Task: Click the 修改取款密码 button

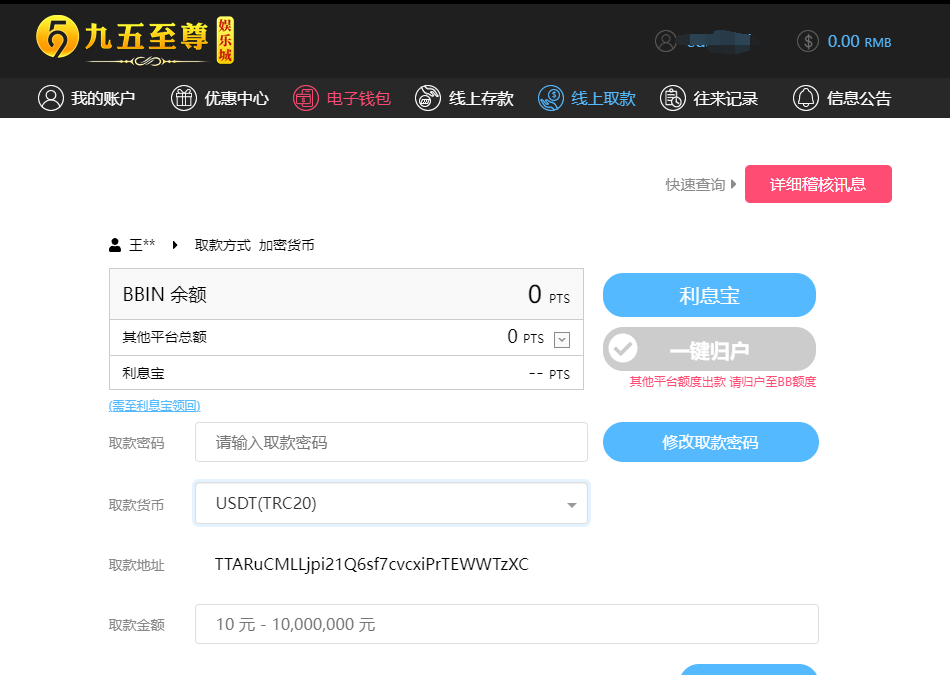Action: click(711, 442)
